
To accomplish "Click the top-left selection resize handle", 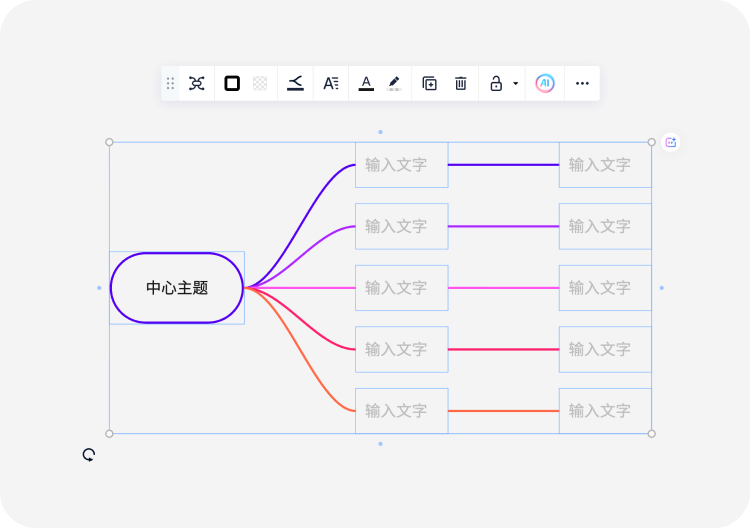I will pyautogui.click(x=109, y=142).
